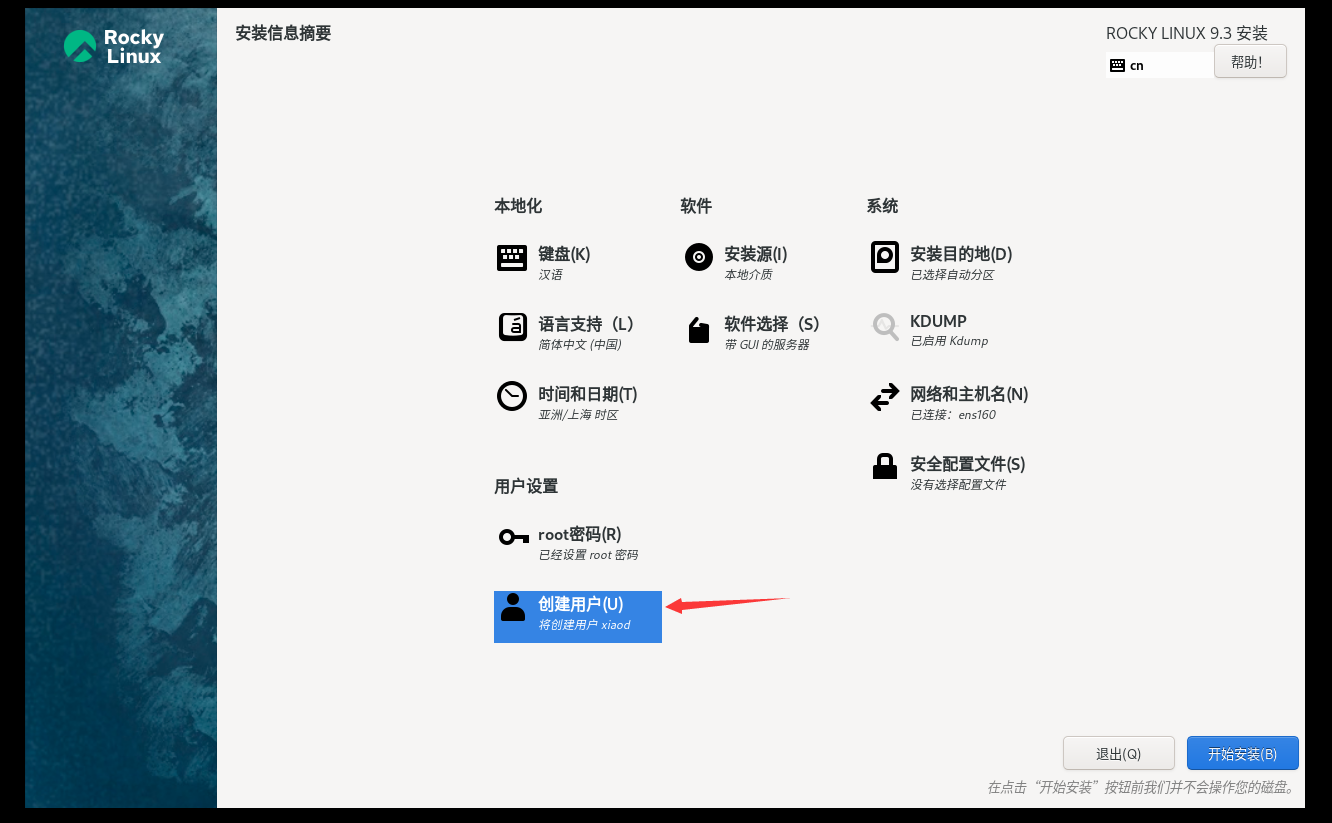1332x823 pixels.
Task: Click the 已连接：ens160 status text
Action: coord(953,415)
